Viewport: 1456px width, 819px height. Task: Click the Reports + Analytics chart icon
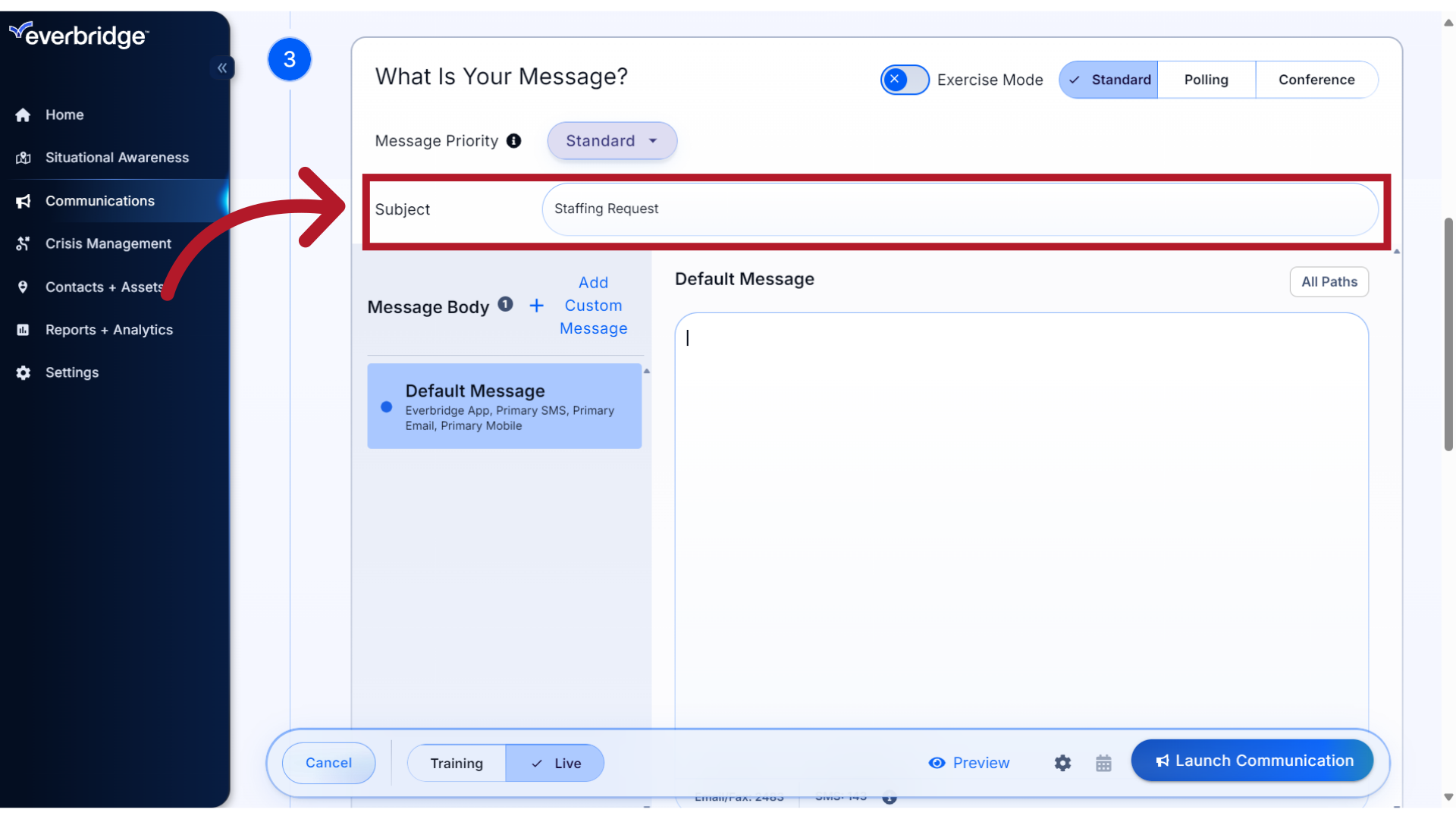[23, 329]
